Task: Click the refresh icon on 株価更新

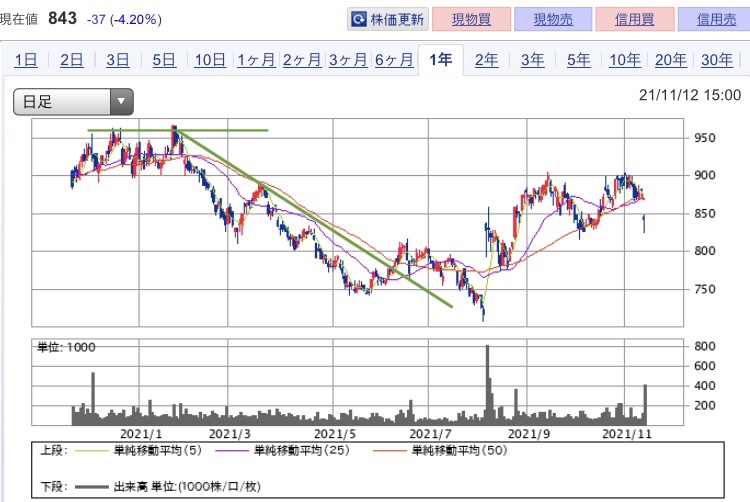Action: [x=359, y=20]
